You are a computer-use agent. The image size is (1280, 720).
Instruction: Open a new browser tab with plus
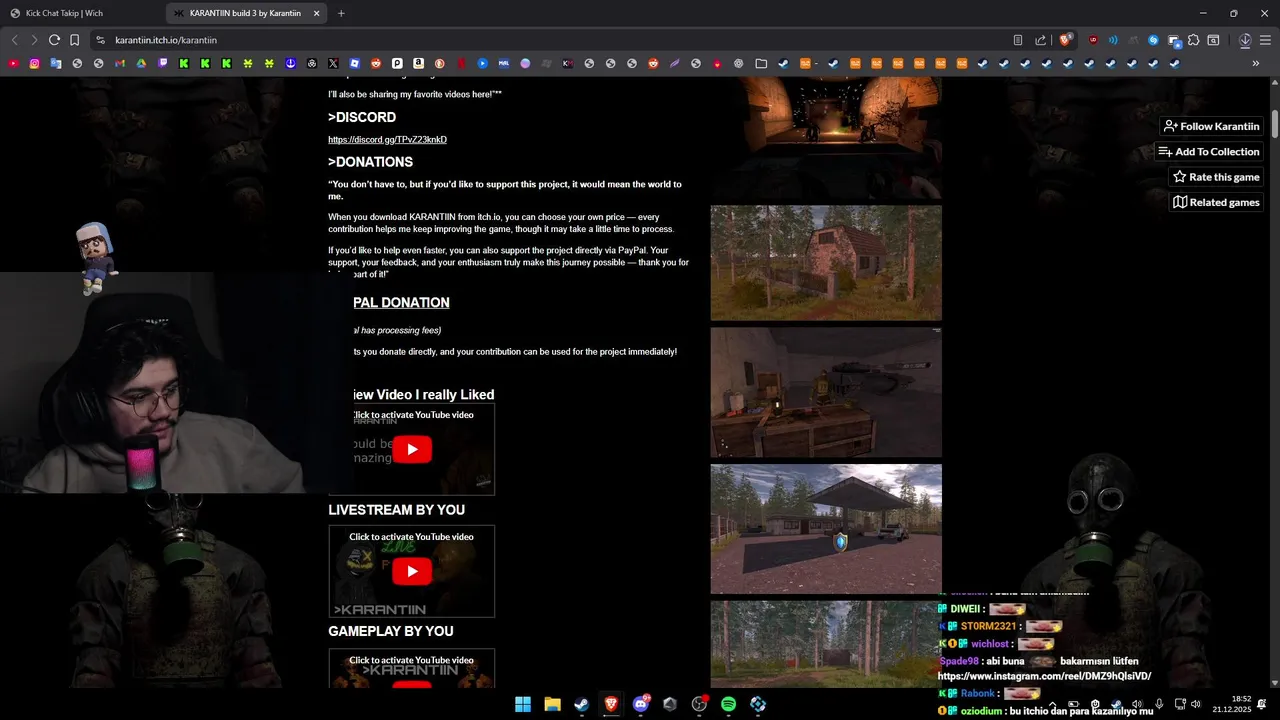(341, 13)
